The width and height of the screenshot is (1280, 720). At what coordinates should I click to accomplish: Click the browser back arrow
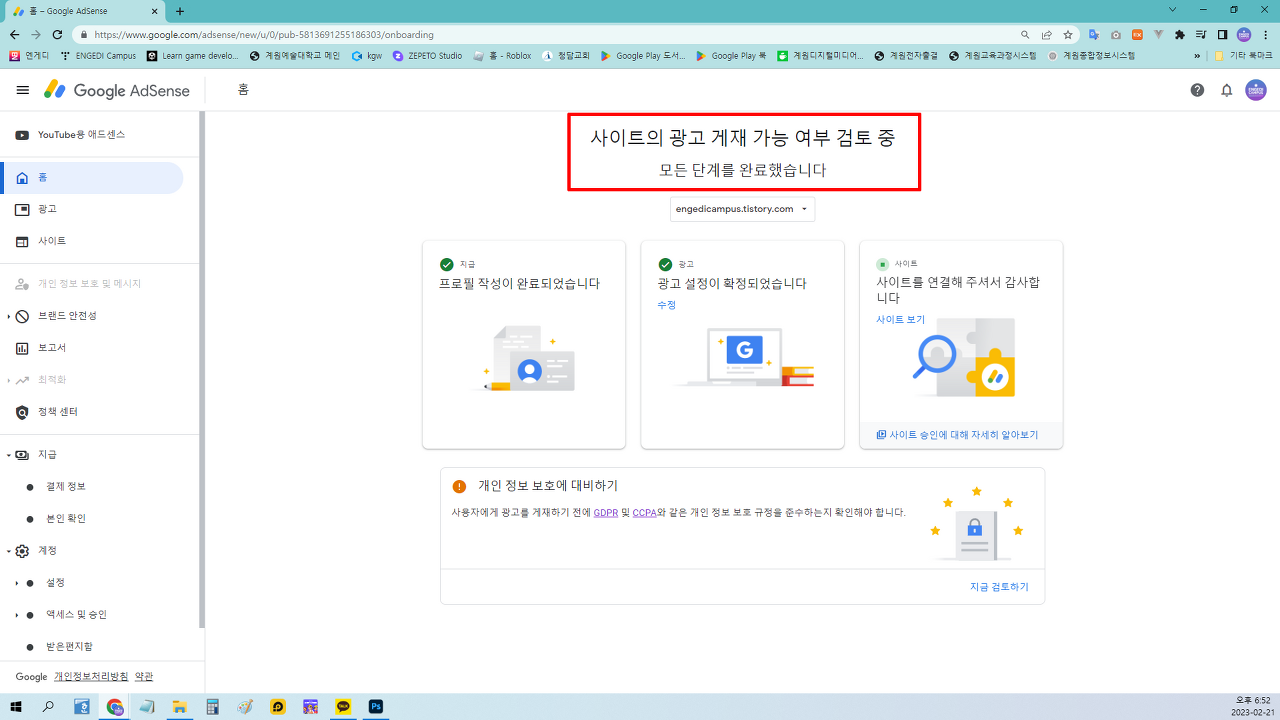(15, 34)
